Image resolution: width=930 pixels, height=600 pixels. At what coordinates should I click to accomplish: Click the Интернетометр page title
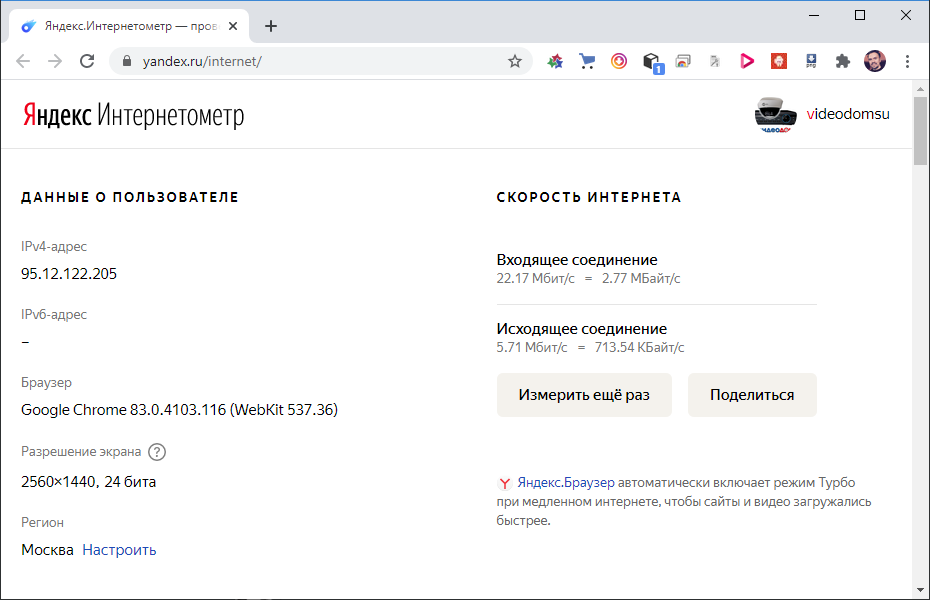point(171,115)
